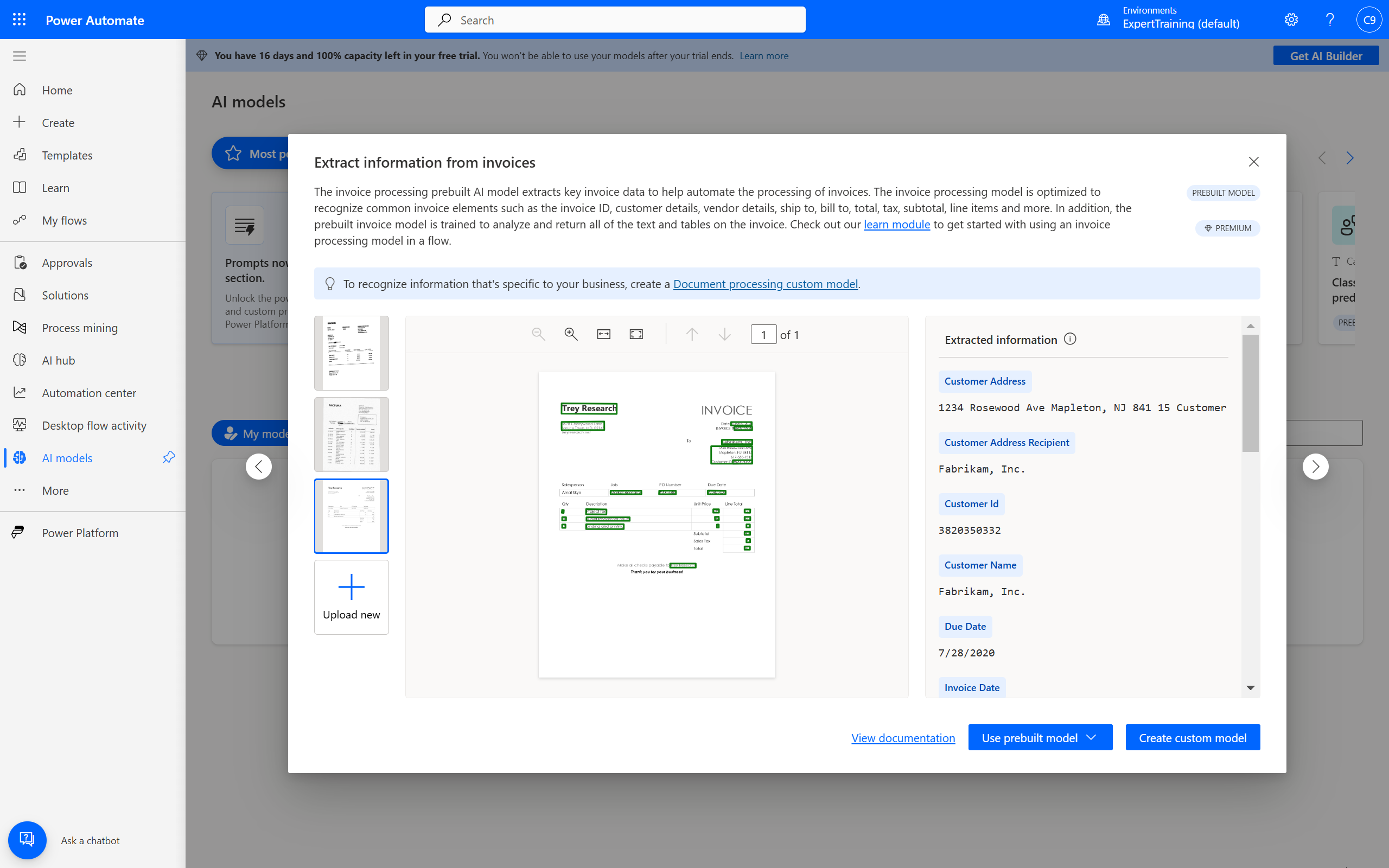Open the View documentation link
1389x868 pixels.
903,738
